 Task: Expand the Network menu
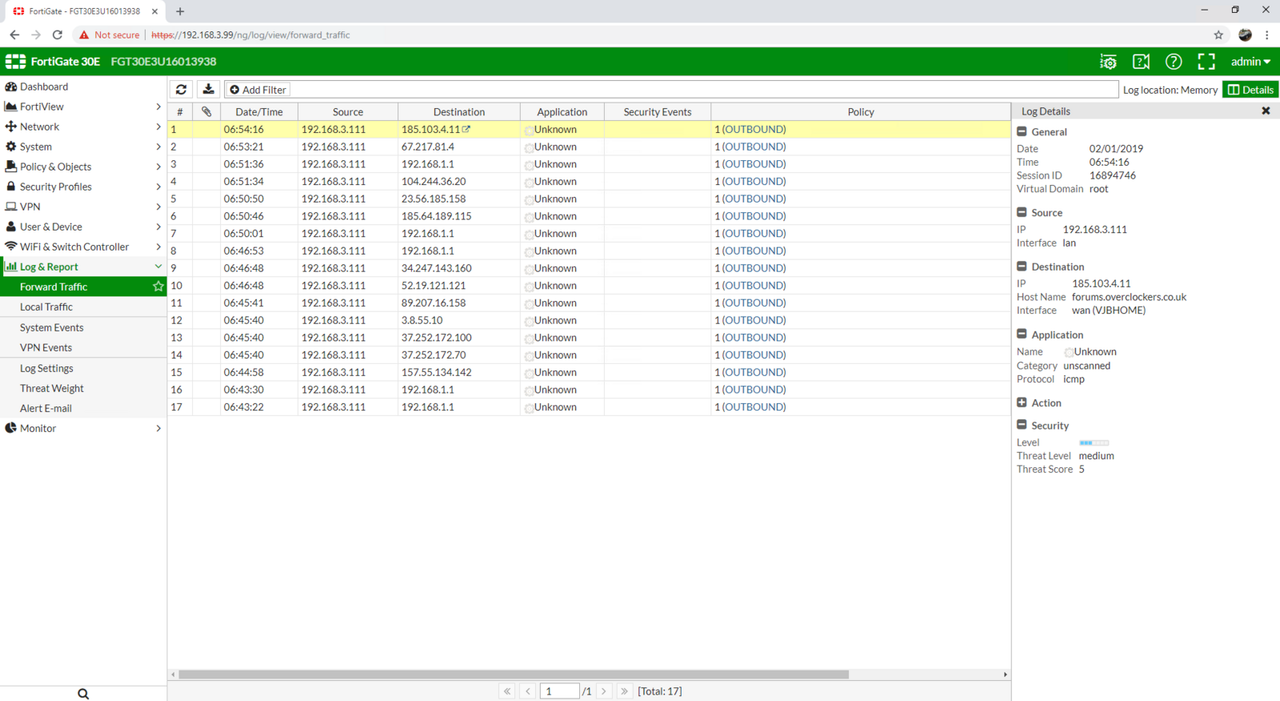coord(83,127)
